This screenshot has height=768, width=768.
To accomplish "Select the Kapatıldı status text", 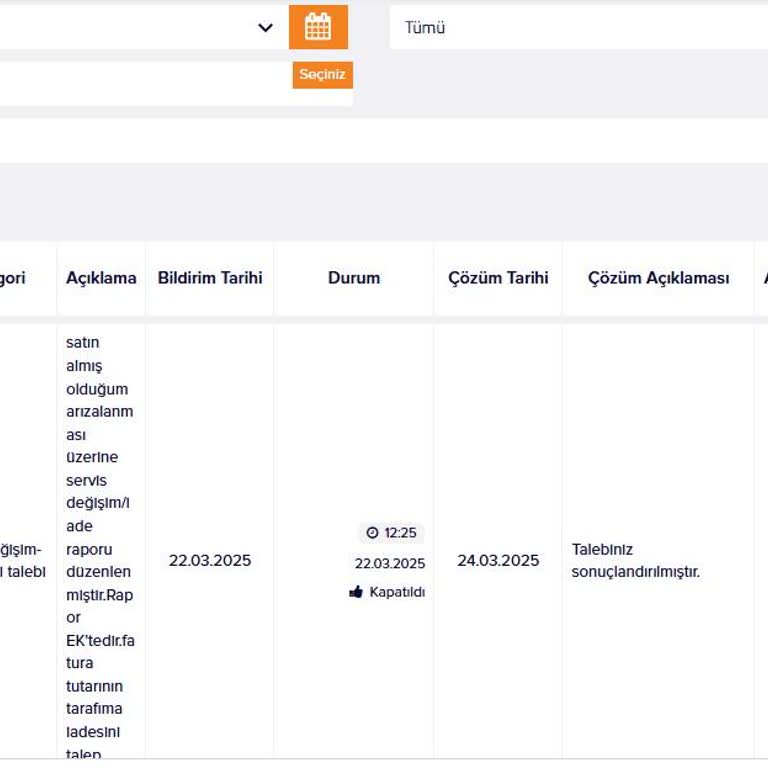I will [x=397, y=592].
